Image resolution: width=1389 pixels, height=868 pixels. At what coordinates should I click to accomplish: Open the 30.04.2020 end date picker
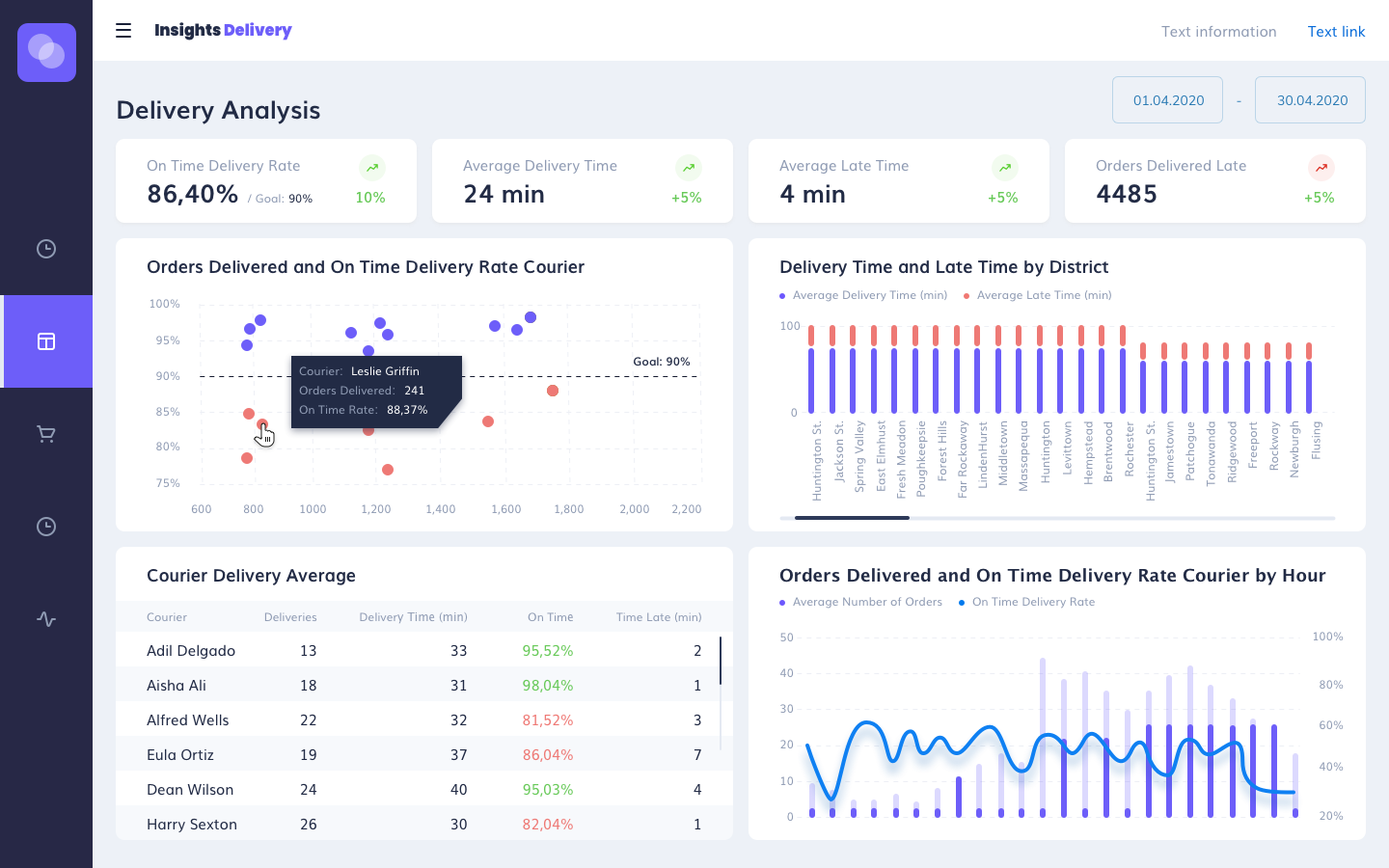tap(1311, 100)
